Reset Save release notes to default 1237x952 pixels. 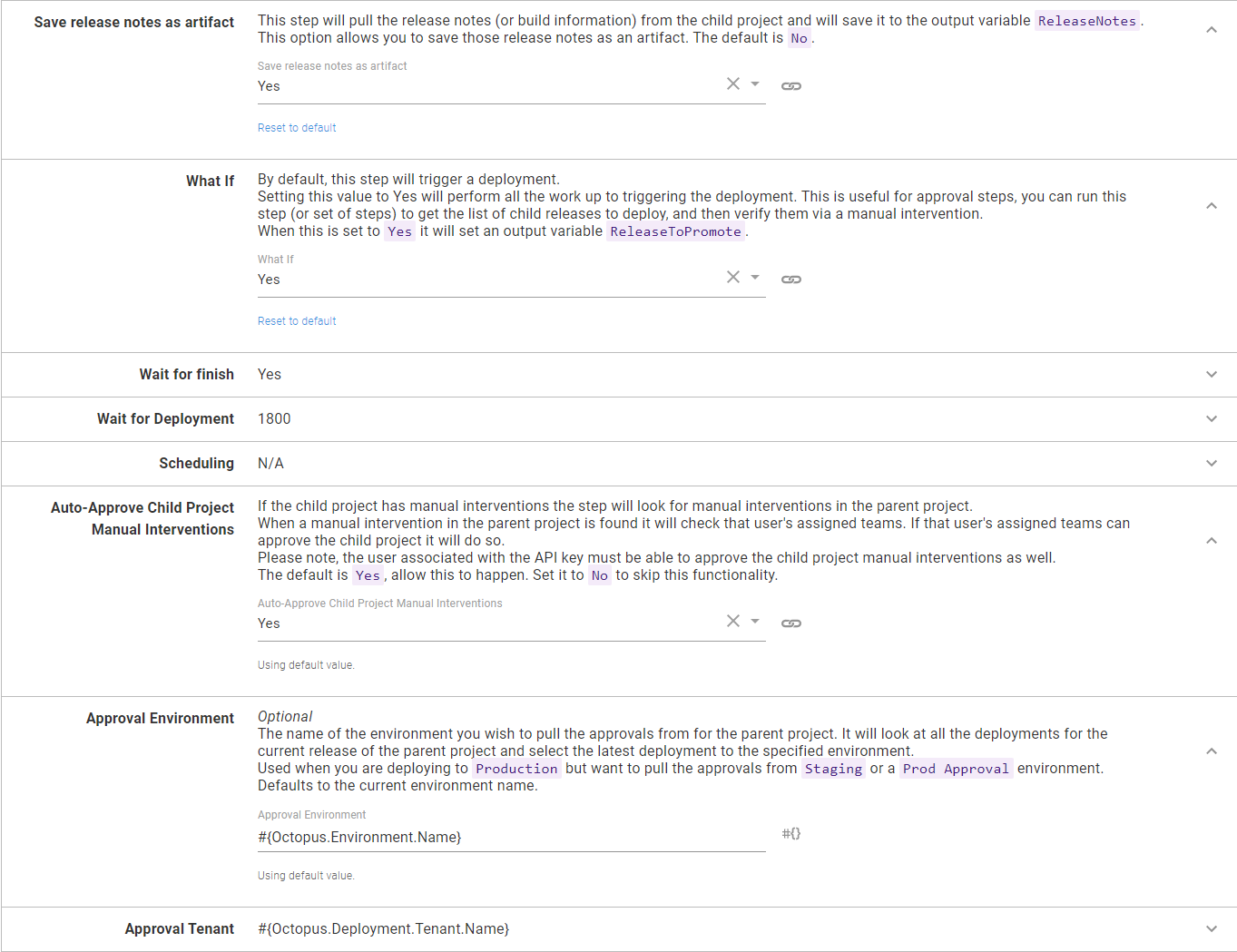coord(297,127)
